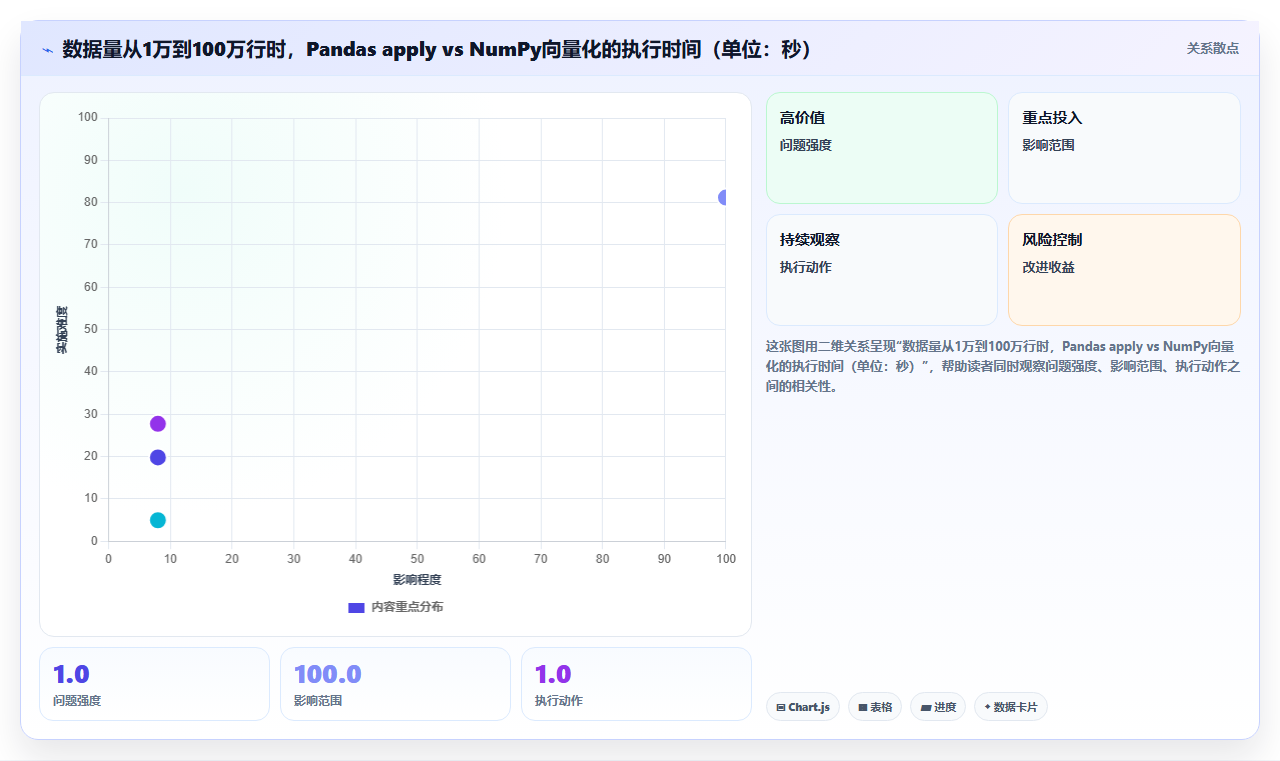Open the 持续观察 quadrant card
The height and width of the screenshot is (761, 1280).
882,270
